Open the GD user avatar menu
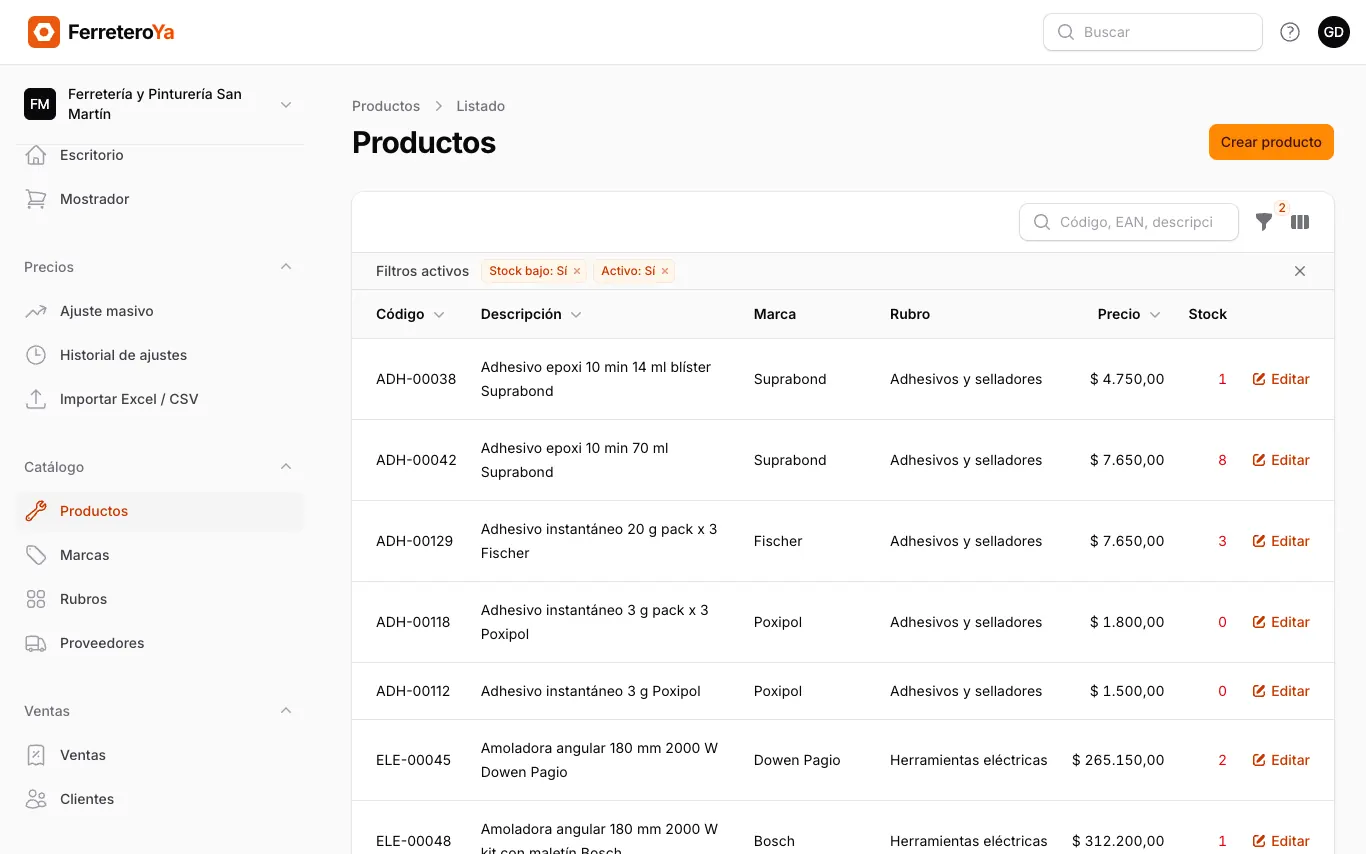Viewport: 1366px width, 854px height. (1334, 32)
